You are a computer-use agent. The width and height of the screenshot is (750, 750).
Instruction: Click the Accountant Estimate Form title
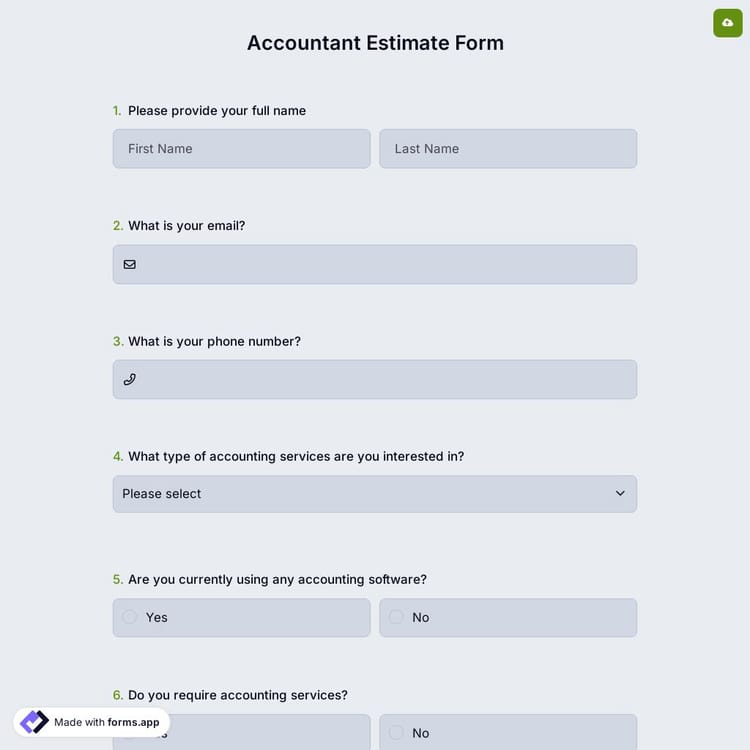(x=375, y=43)
